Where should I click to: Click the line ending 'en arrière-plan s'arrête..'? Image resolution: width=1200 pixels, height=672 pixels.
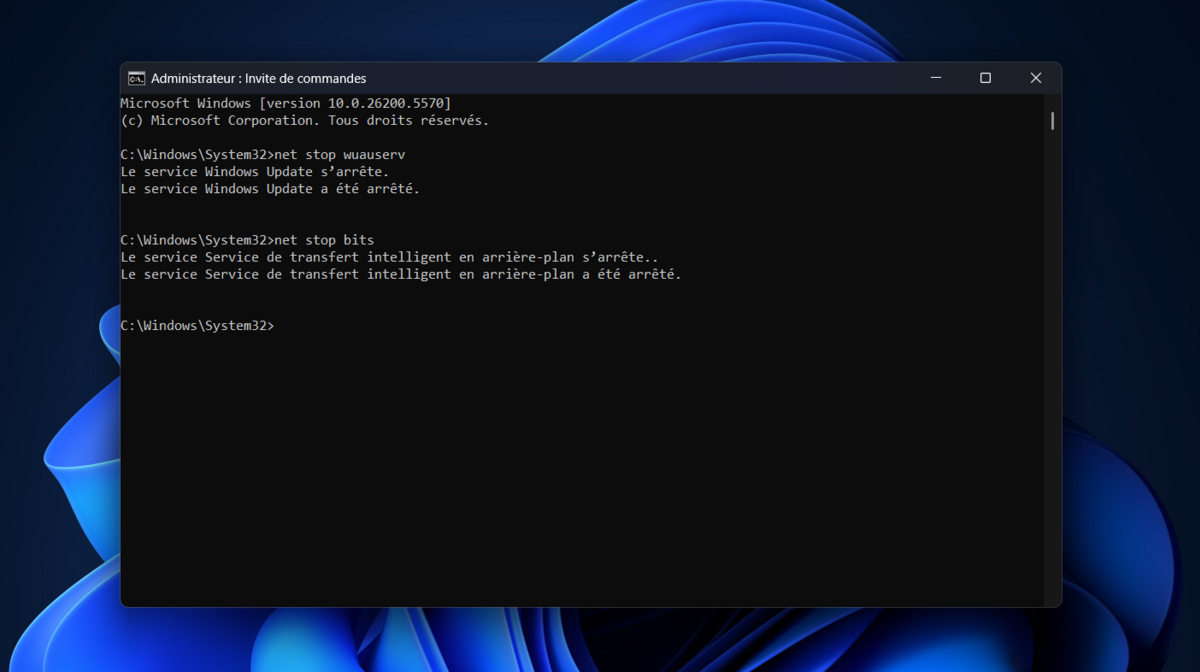[389, 257]
